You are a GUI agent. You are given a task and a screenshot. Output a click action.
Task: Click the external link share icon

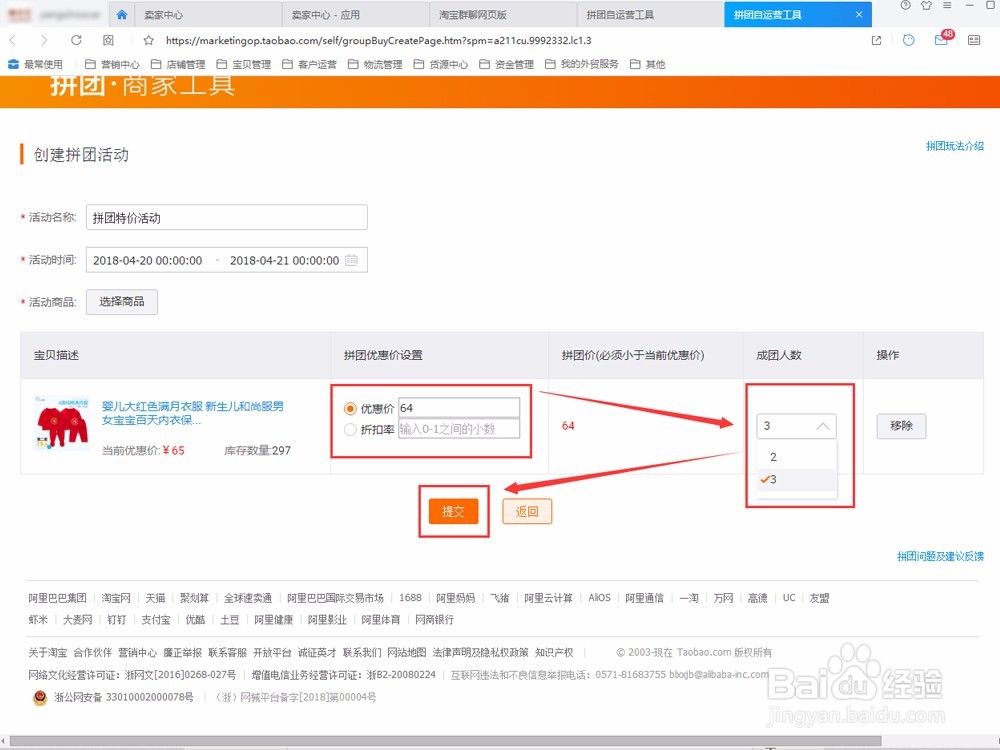(877, 40)
